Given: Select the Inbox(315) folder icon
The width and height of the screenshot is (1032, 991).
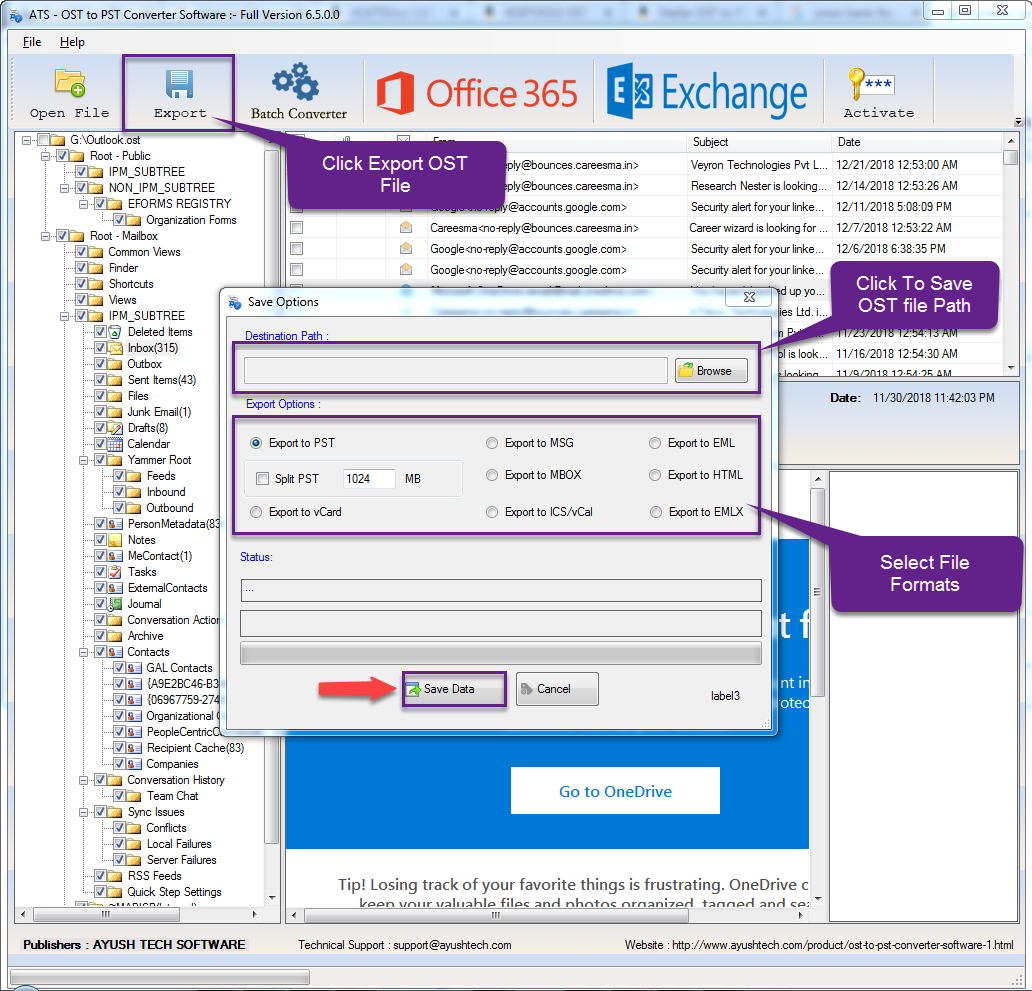Looking at the screenshot, I should click(x=116, y=348).
